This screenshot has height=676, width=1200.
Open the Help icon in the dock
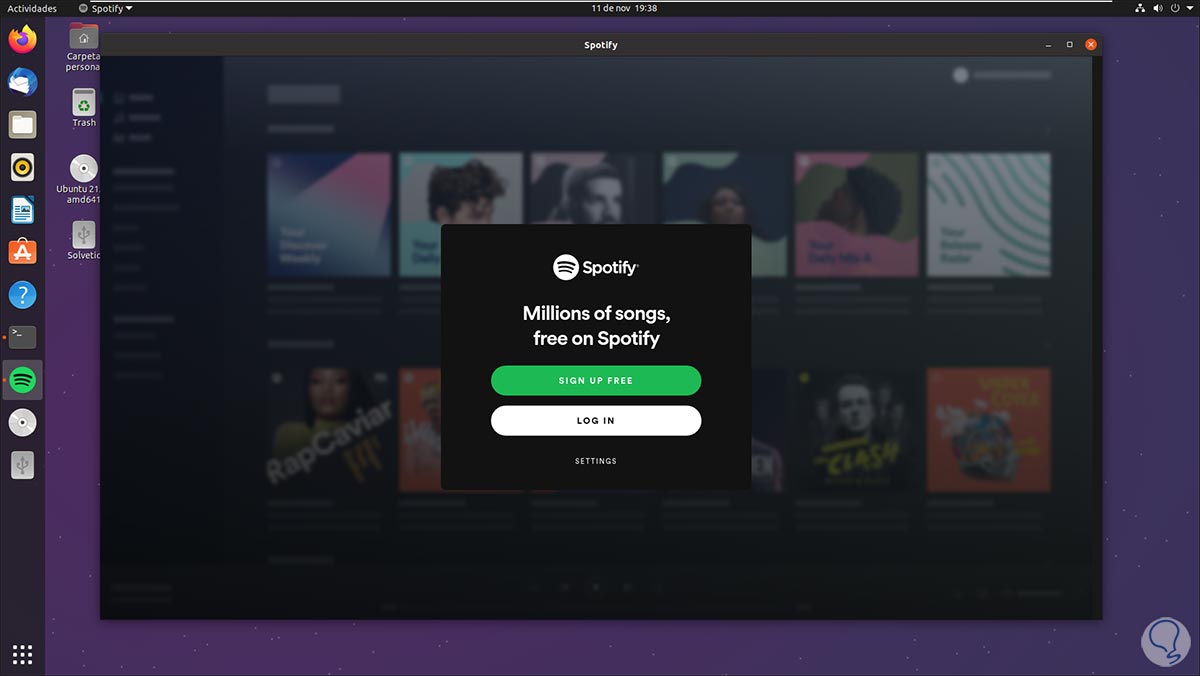point(22,295)
